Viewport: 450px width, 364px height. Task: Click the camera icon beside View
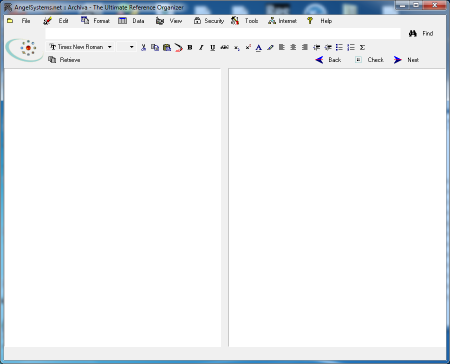160,21
